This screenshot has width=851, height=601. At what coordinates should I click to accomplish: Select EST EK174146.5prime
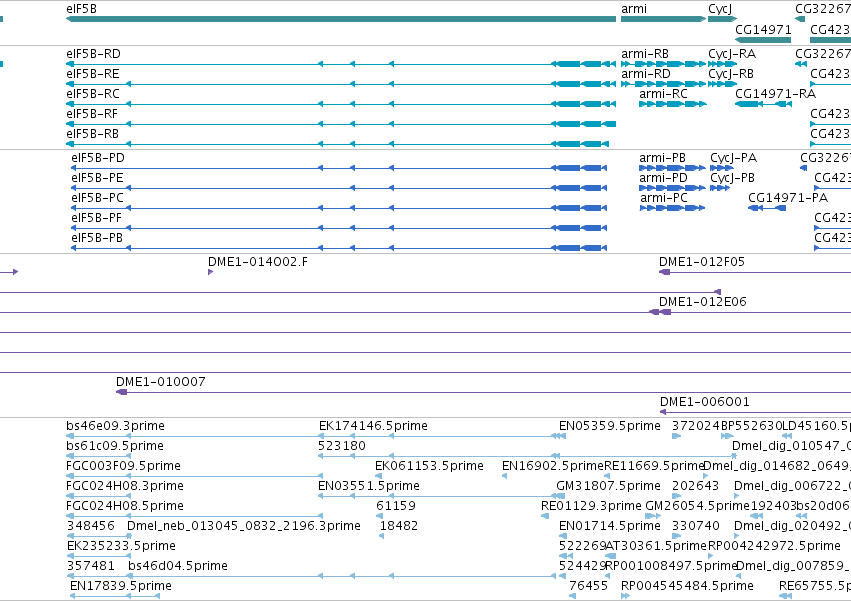(x=373, y=426)
